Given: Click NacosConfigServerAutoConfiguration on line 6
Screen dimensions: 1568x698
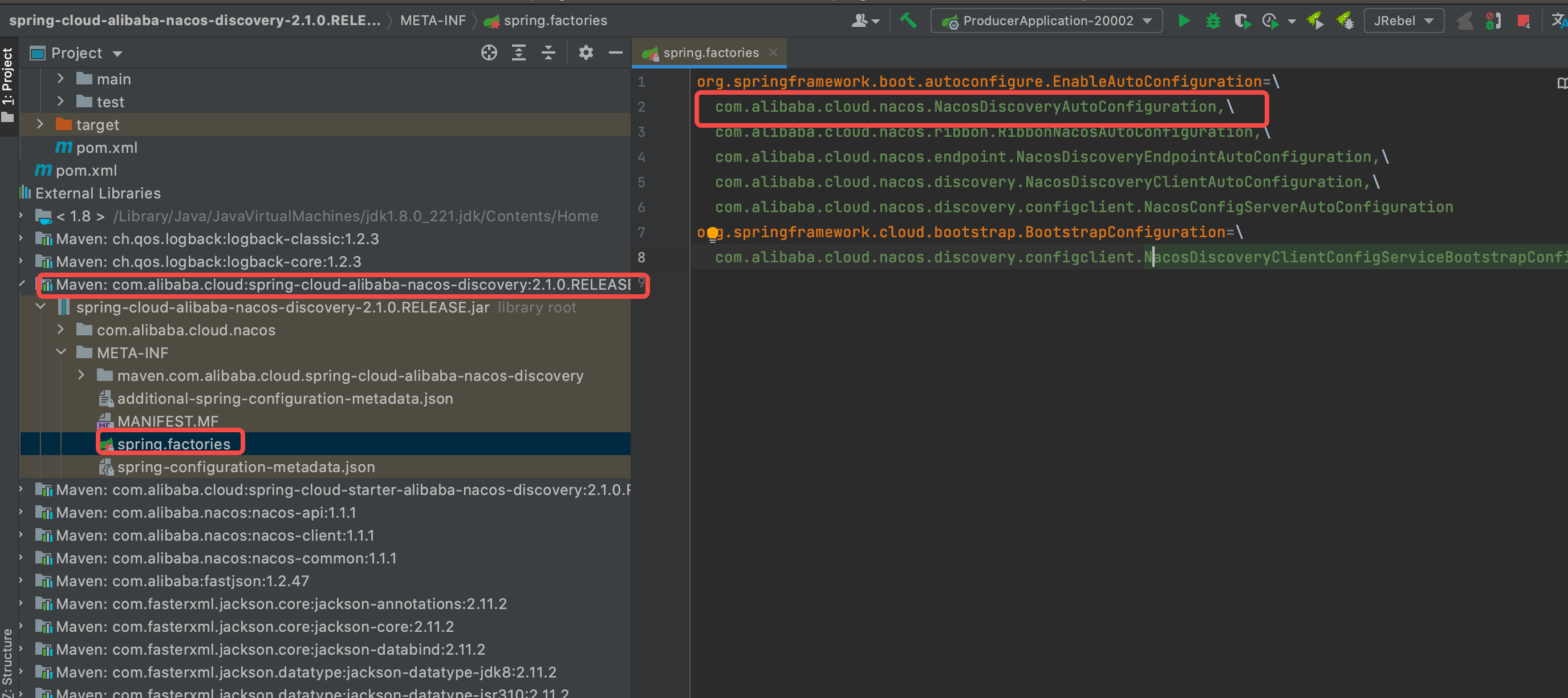Looking at the screenshot, I should (1298, 208).
